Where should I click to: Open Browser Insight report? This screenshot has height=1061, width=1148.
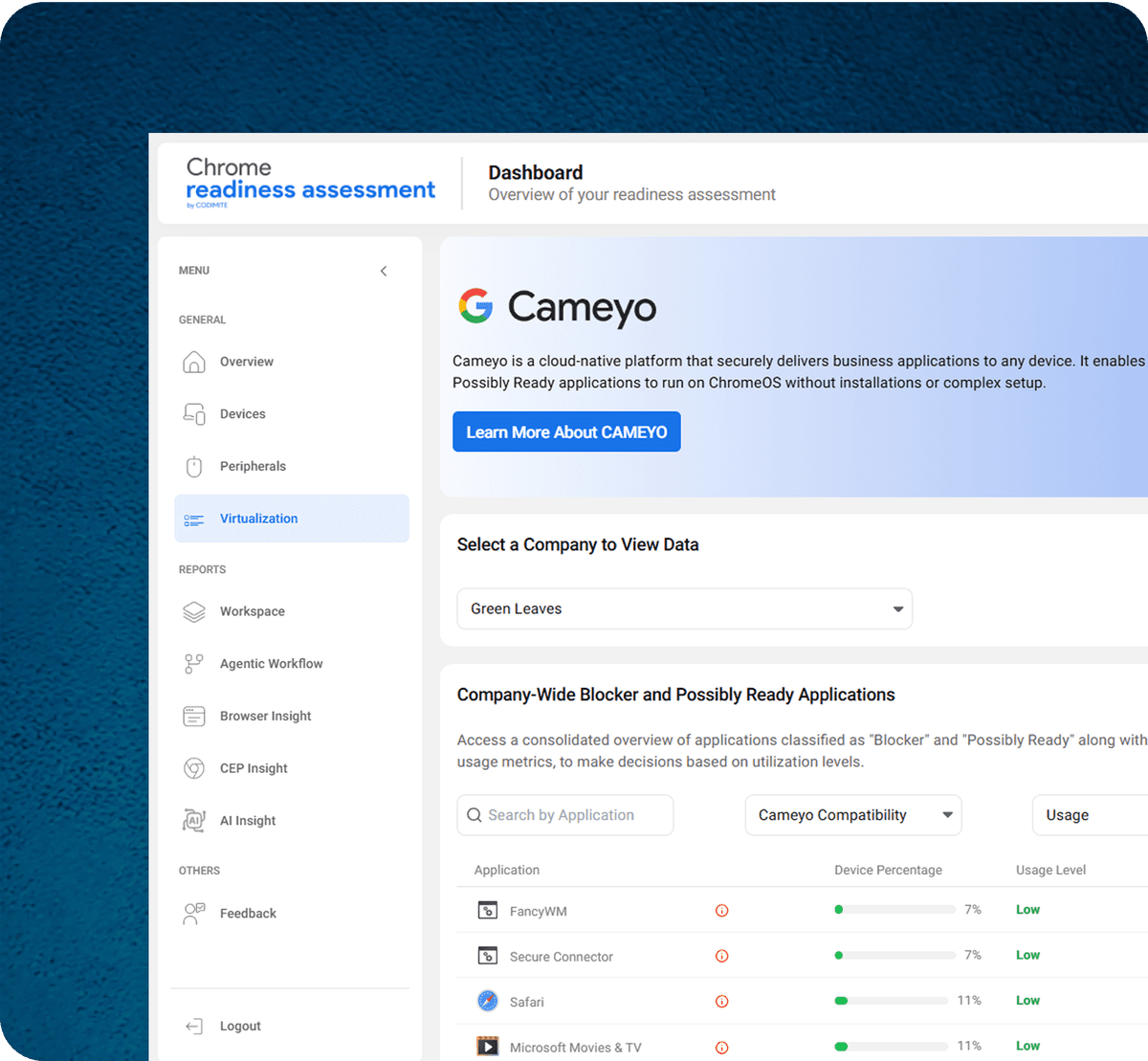click(292, 716)
